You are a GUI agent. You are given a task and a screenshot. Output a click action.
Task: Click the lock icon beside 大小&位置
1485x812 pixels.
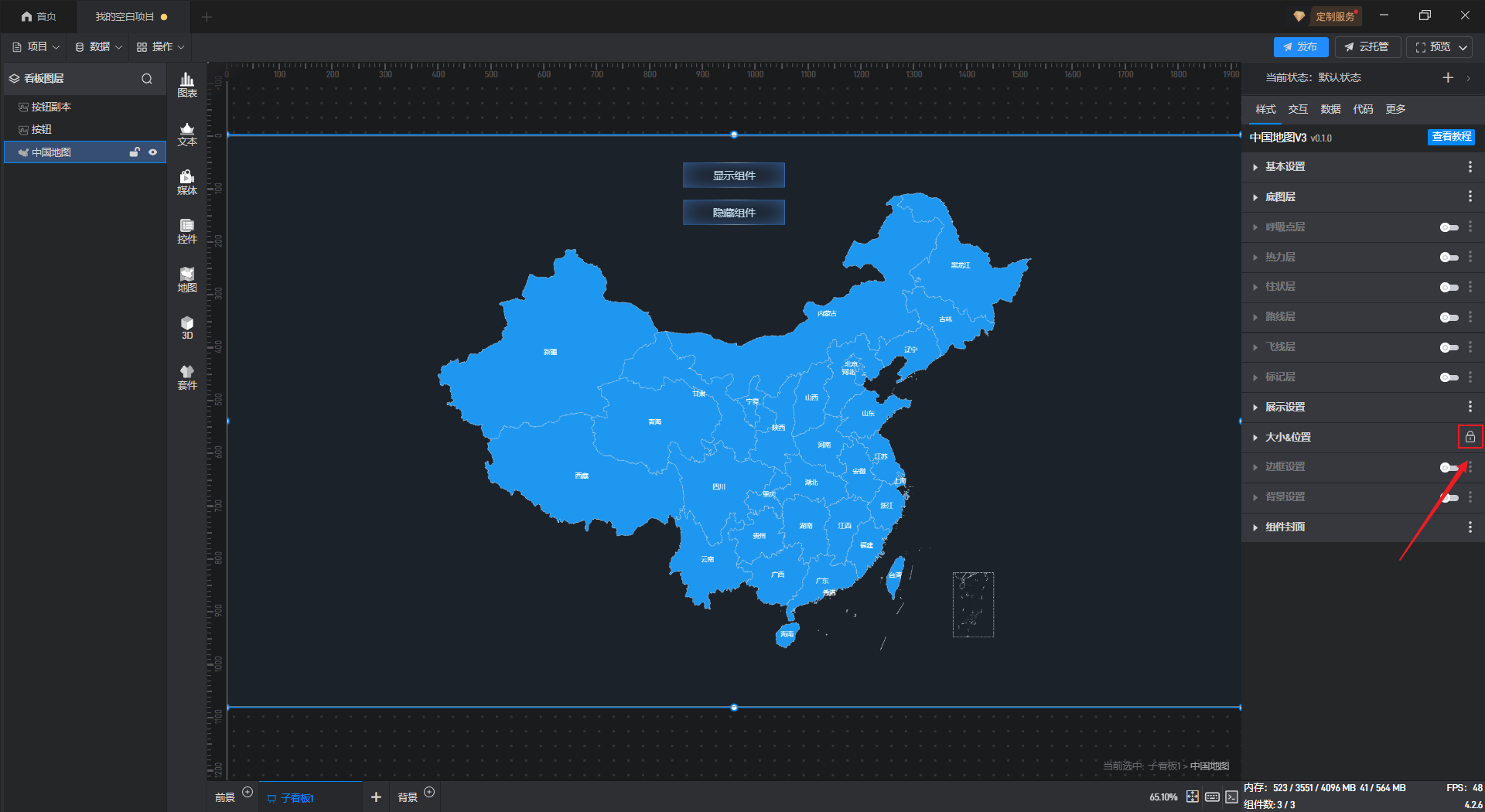(x=1470, y=437)
